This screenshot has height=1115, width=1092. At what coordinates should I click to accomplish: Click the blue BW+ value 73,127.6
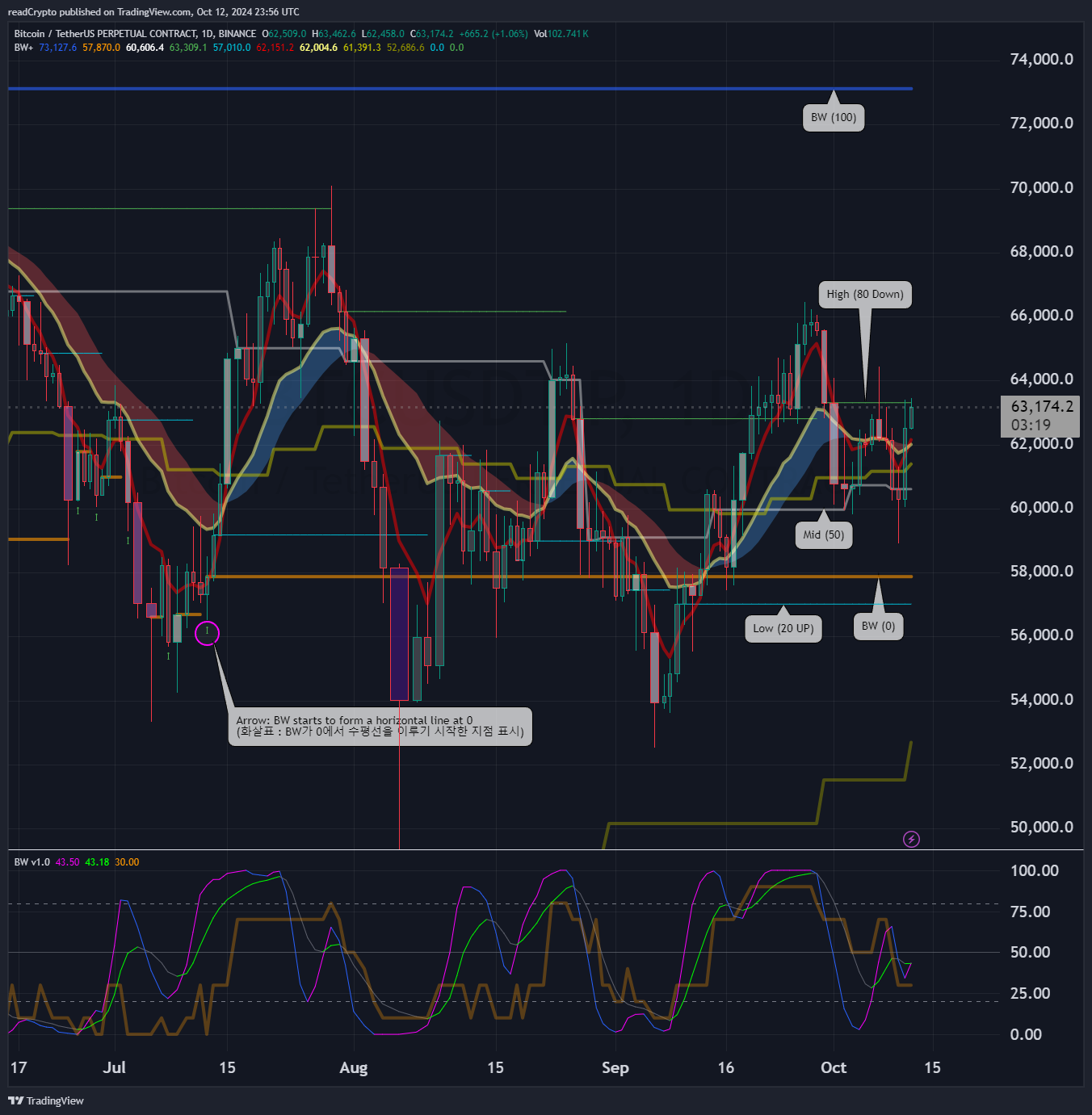(x=58, y=48)
